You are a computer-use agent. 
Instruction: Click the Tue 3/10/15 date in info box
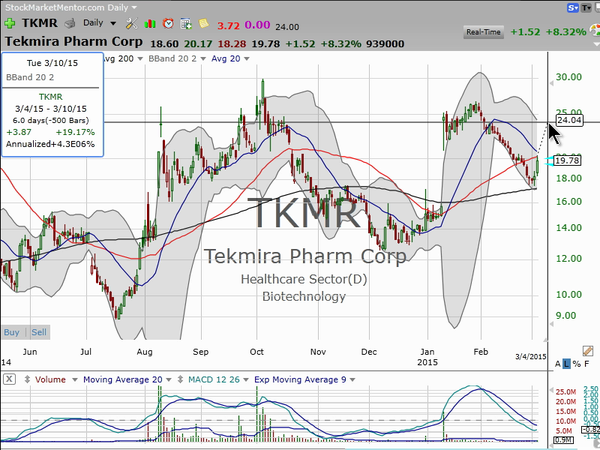[52, 63]
